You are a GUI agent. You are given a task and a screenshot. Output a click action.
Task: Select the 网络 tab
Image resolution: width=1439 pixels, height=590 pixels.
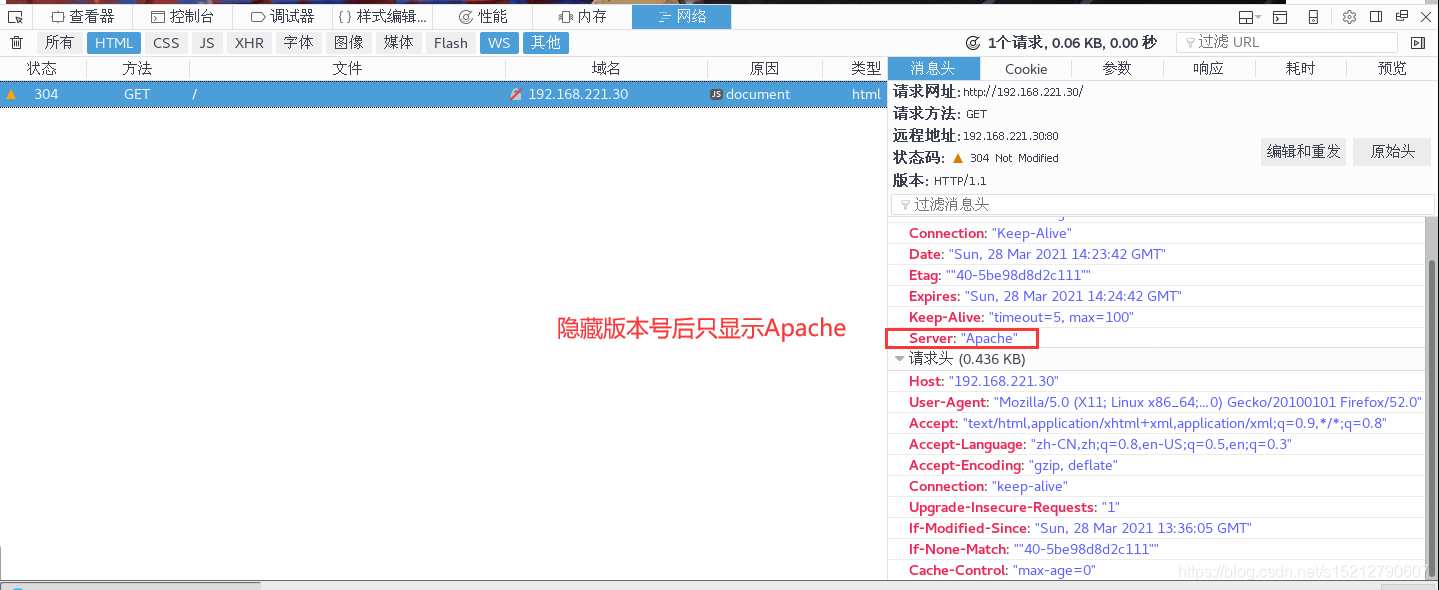pos(681,17)
